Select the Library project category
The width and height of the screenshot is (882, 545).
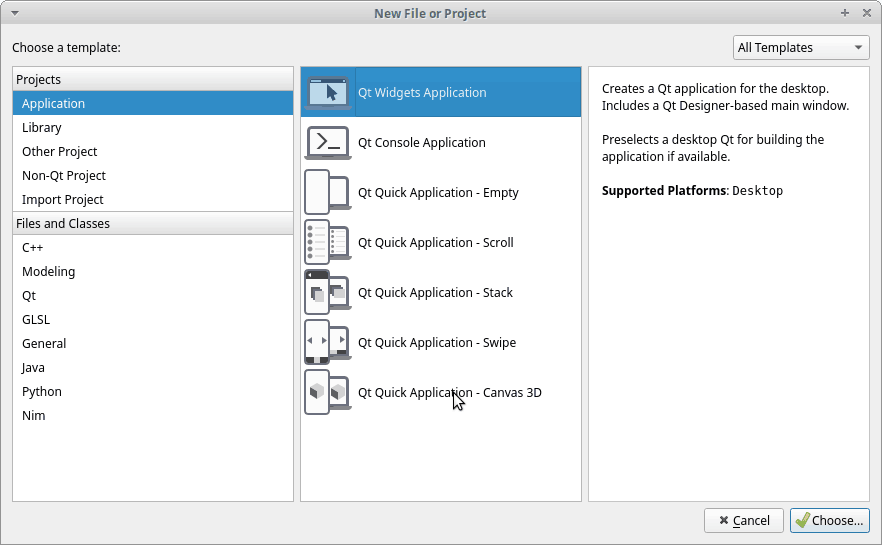click(x=153, y=128)
